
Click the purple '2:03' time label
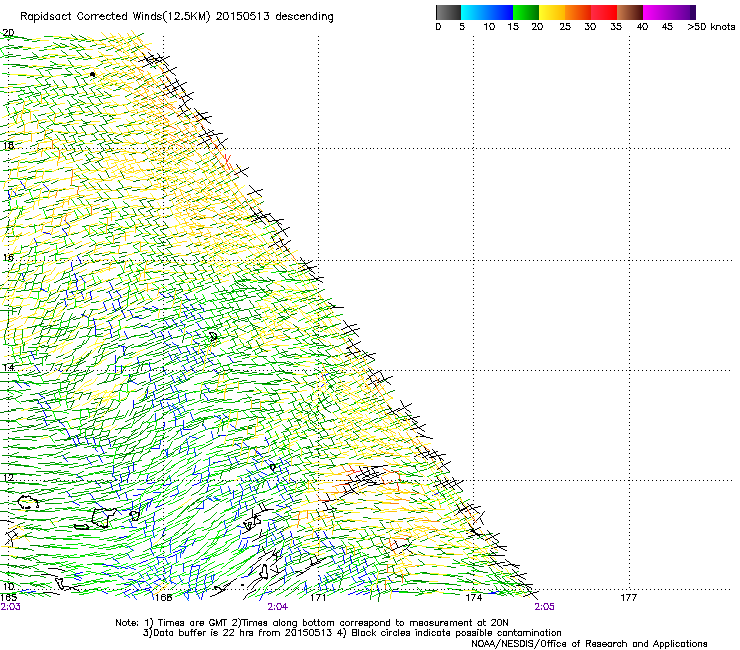coord(10,607)
